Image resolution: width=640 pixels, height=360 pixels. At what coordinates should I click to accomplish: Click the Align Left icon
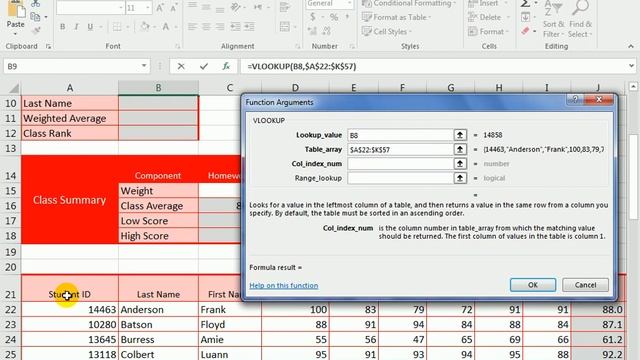coord(193,27)
